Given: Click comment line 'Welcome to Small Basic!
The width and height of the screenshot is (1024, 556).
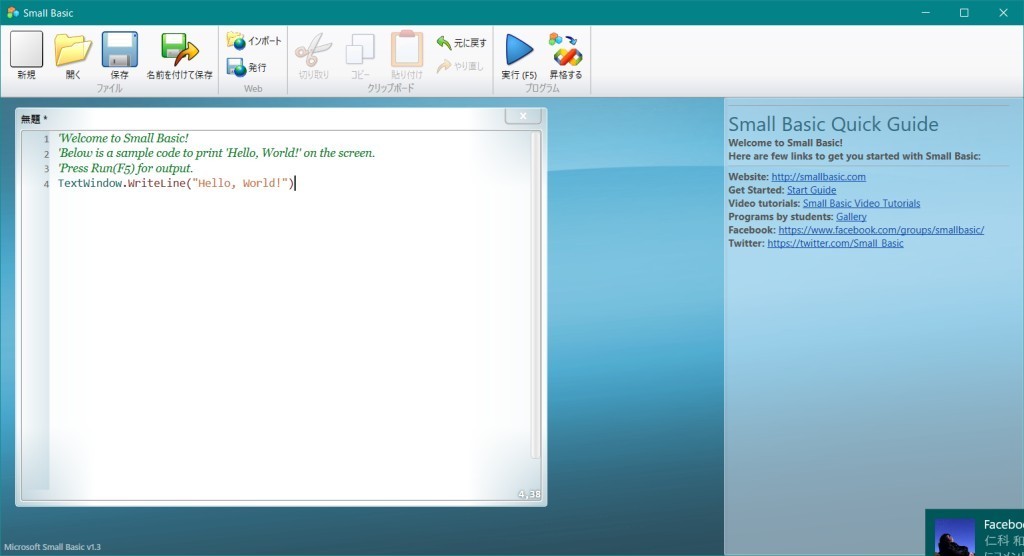Looking at the screenshot, I should [x=123, y=138].
